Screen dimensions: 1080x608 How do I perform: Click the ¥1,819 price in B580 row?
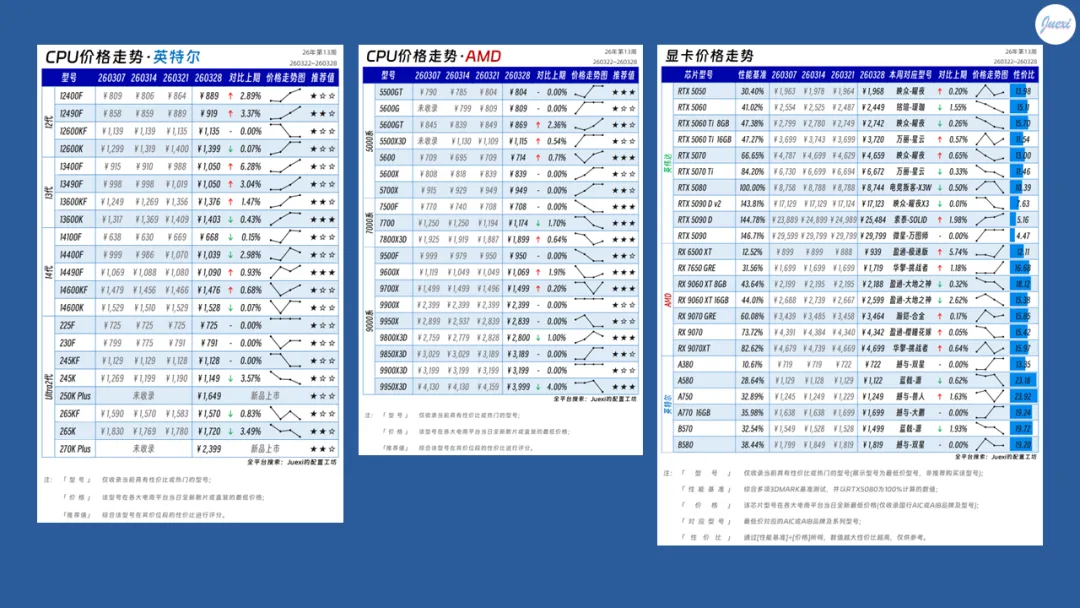[872, 445]
